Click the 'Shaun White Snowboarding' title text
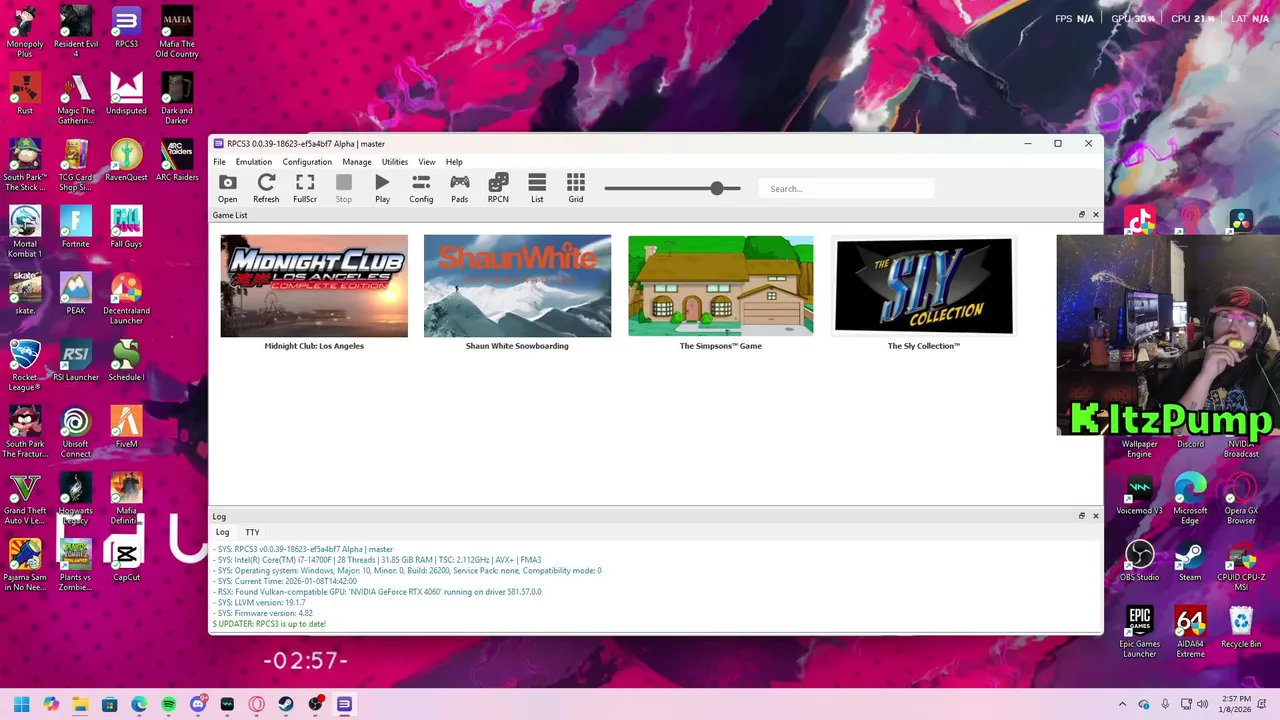1280x720 pixels. tap(517, 346)
